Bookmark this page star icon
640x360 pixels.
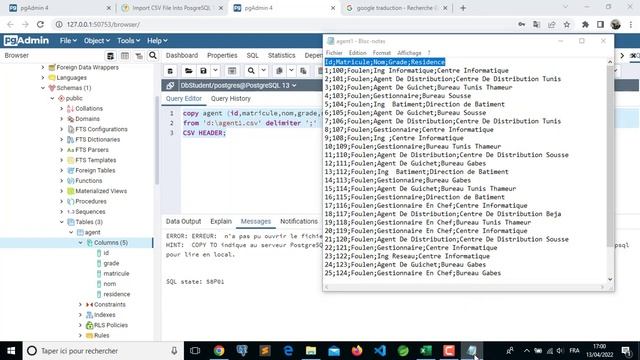point(567,24)
